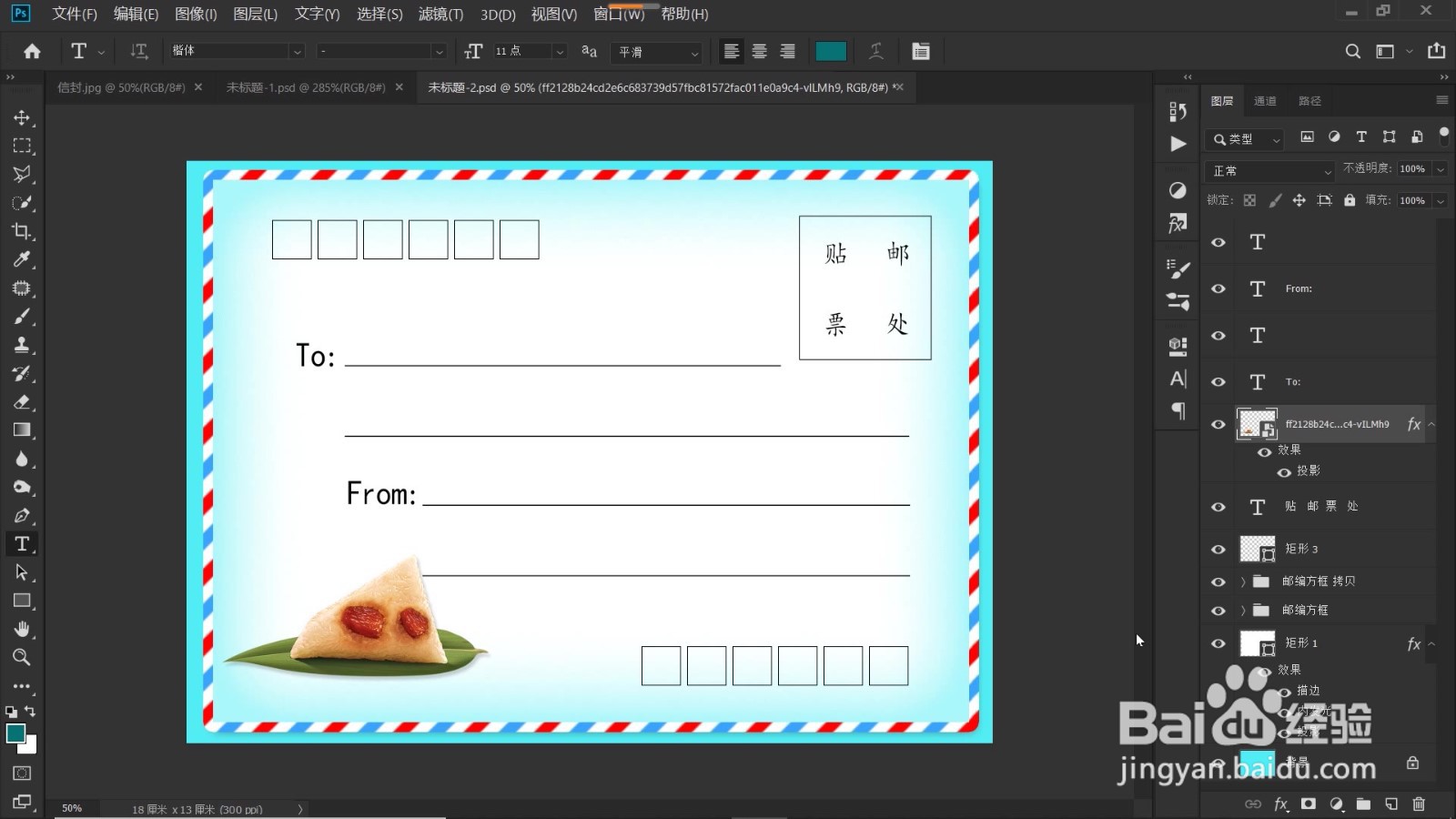The height and width of the screenshot is (819, 1456).
Task: Open the font family dropdown
Action: point(296,52)
